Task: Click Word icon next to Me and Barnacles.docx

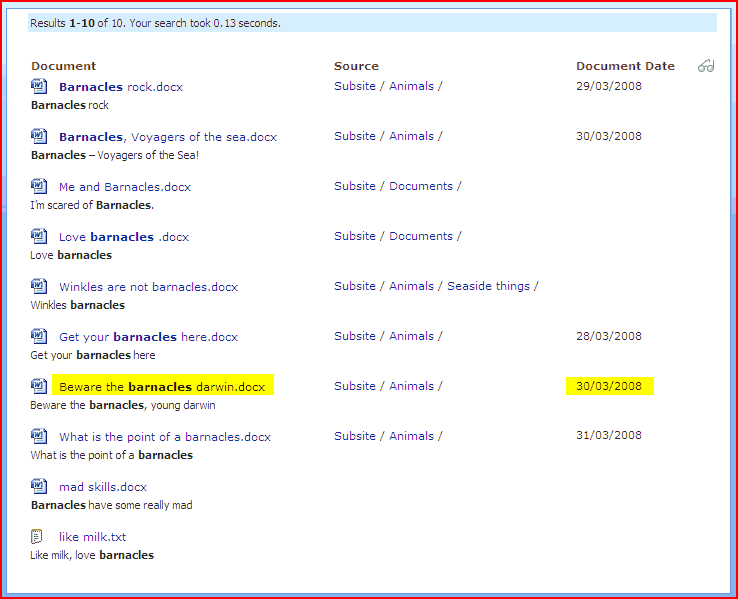Action: point(39,186)
